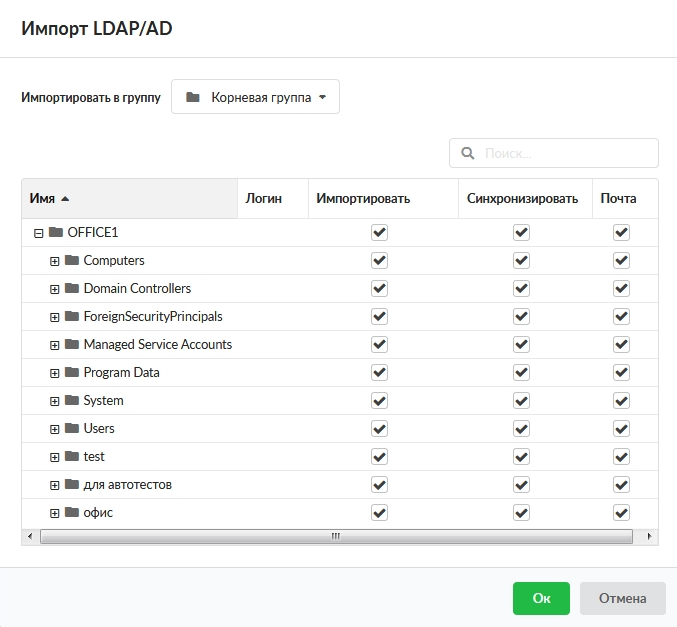
Task: Click the horizontal scrollbar right arrow
Action: click(x=650, y=536)
